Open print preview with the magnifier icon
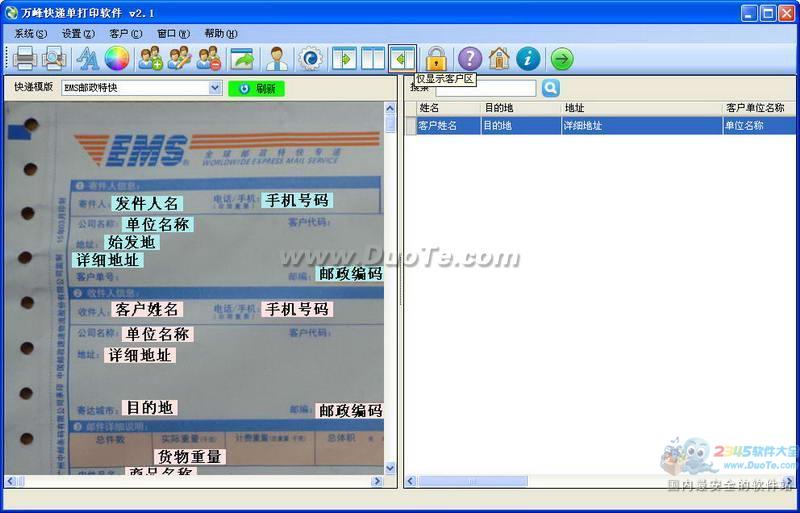Screen dimensions: 800x513 click(54, 58)
